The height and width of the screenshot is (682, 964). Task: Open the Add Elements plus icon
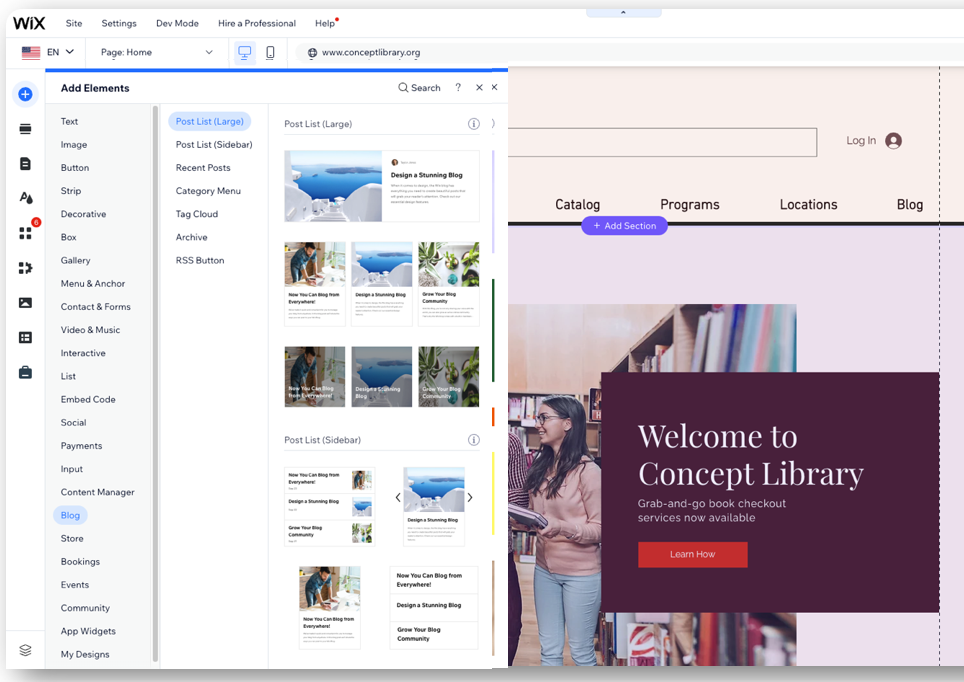(24, 94)
